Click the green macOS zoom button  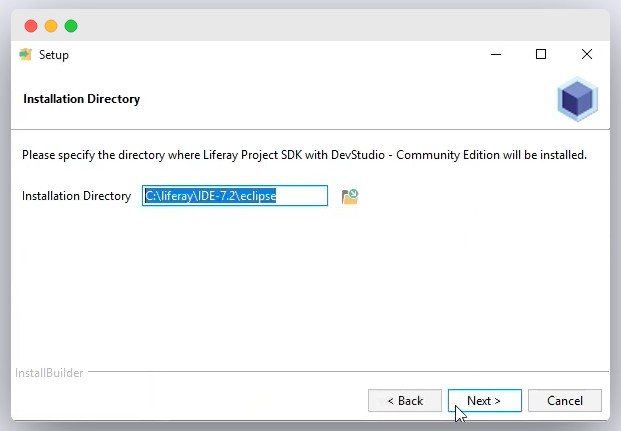tap(71, 26)
